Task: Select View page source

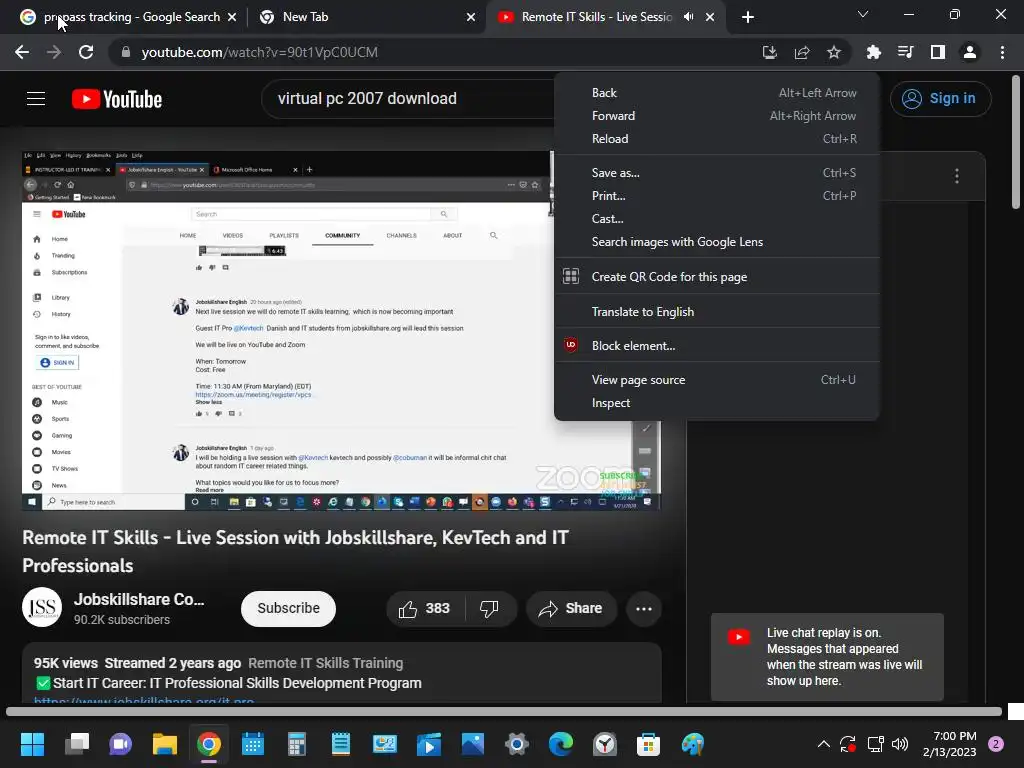Action: coord(716,379)
